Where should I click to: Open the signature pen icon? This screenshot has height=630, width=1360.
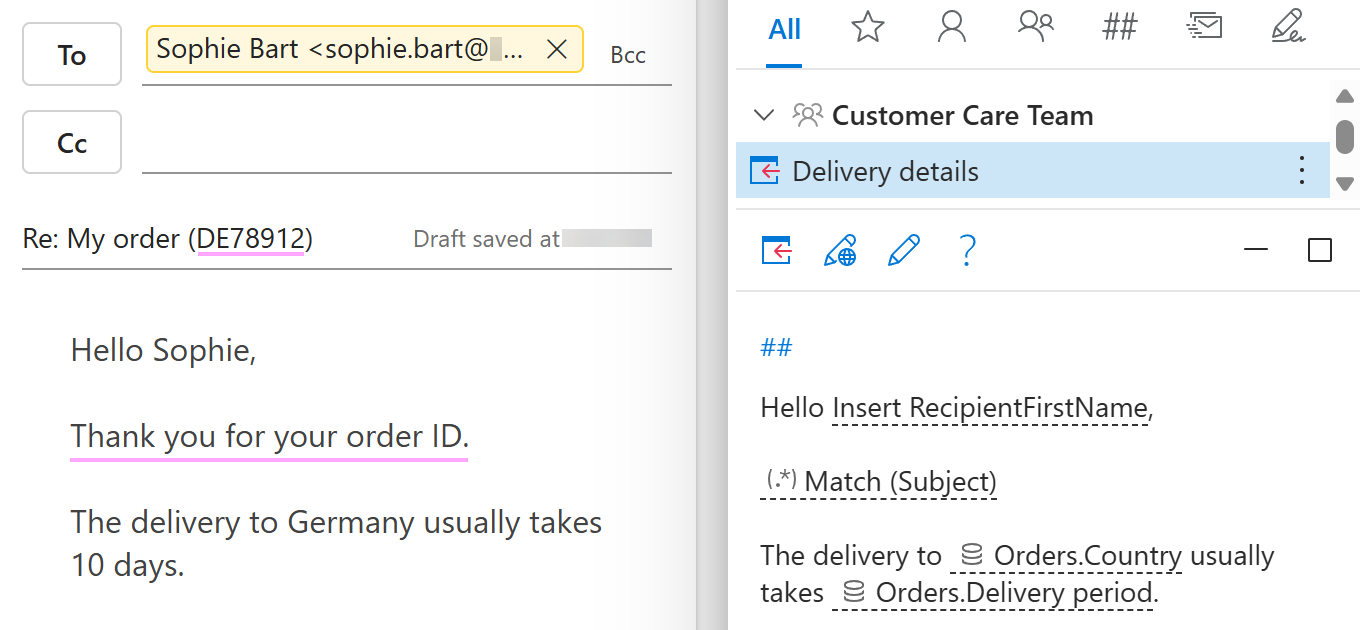click(x=1288, y=28)
